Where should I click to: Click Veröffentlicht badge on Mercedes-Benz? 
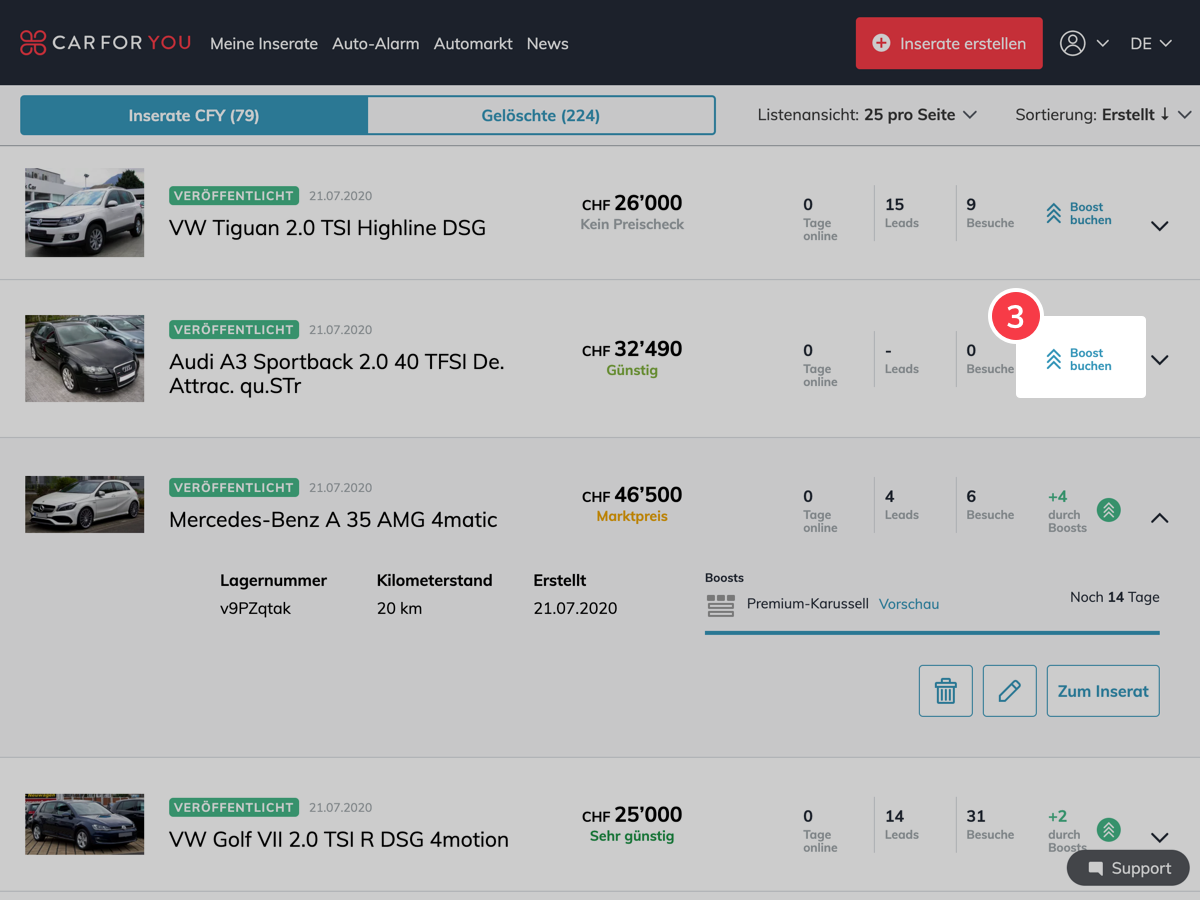click(x=233, y=488)
